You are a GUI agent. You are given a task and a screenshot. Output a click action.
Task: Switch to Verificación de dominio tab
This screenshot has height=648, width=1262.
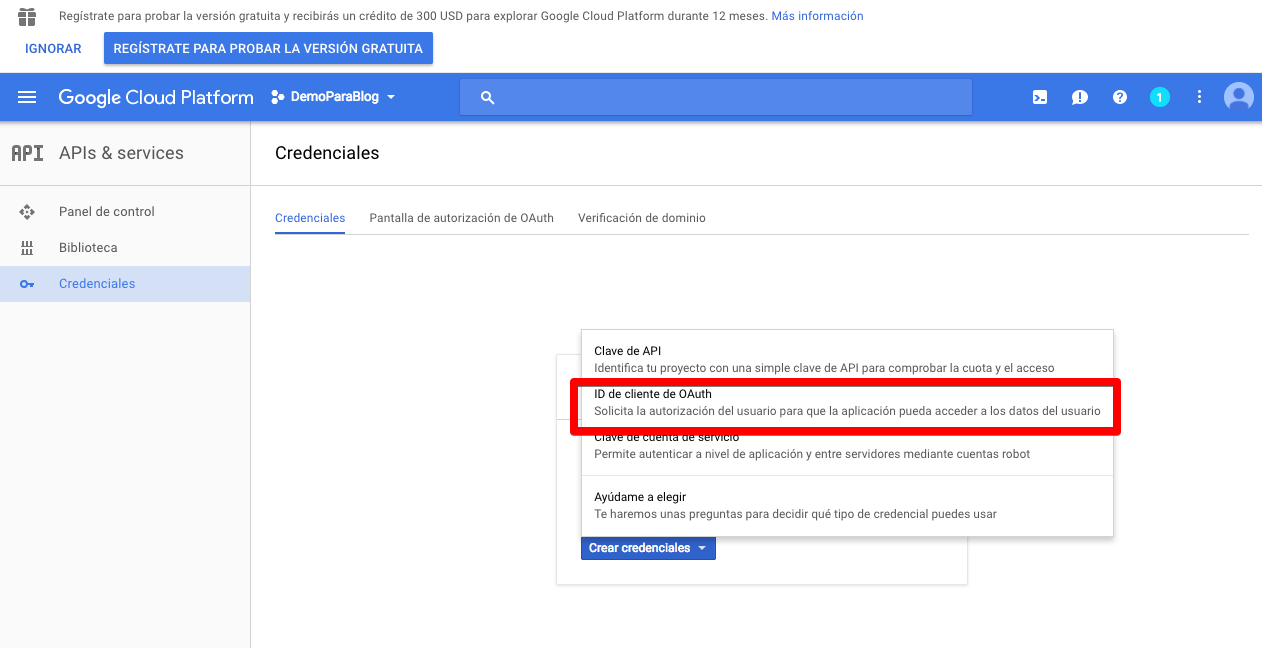(641, 218)
